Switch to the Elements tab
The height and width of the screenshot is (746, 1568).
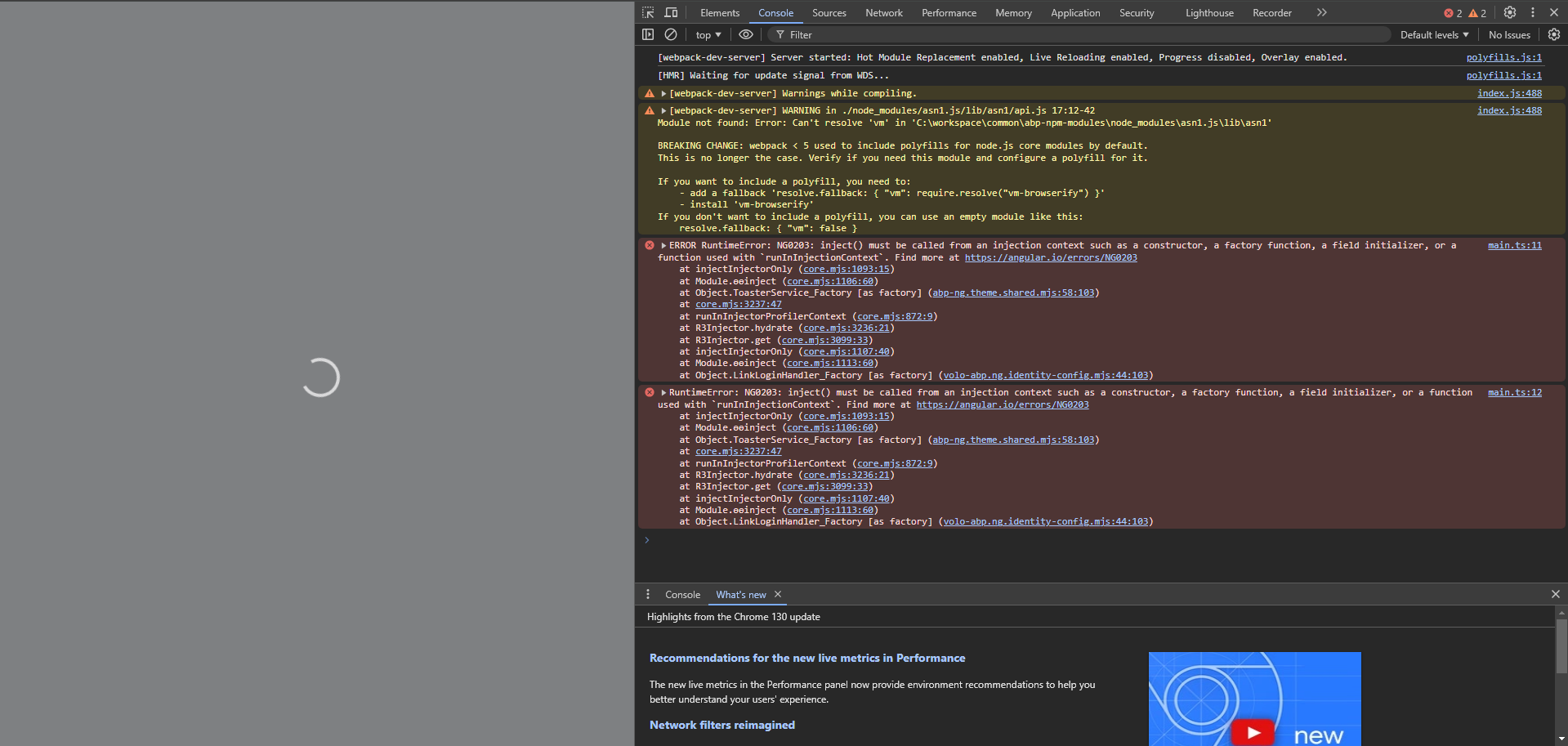[x=719, y=13]
